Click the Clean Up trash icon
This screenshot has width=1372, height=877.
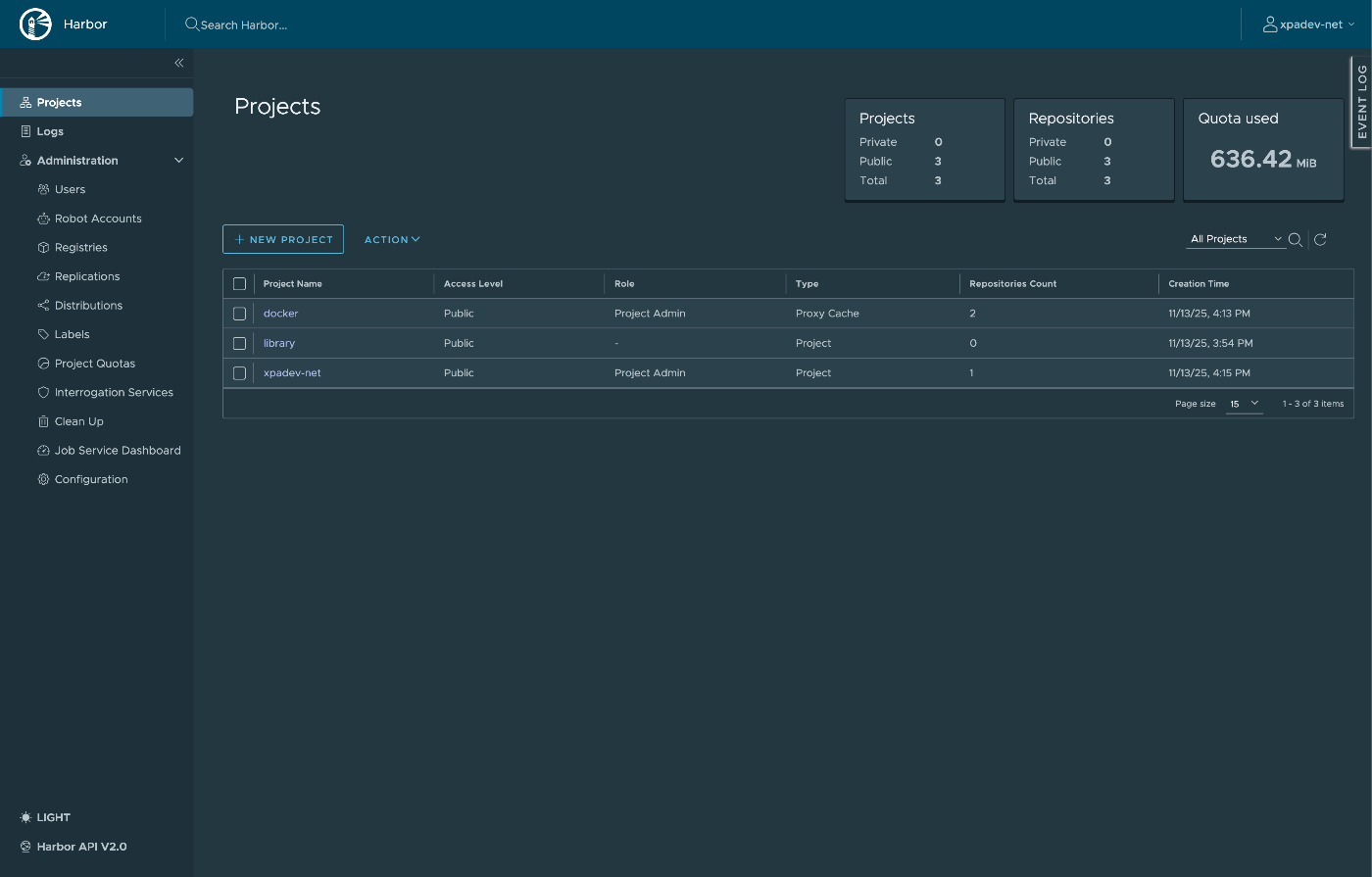(43, 421)
